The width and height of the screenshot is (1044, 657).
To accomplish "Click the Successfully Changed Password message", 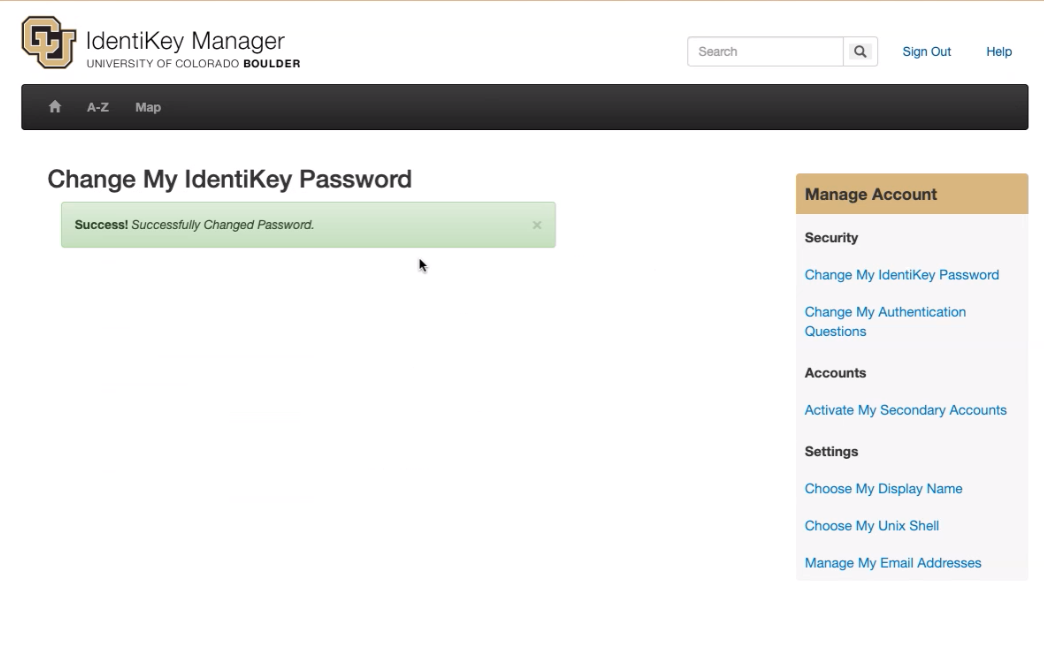I will [x=222, y=225].
